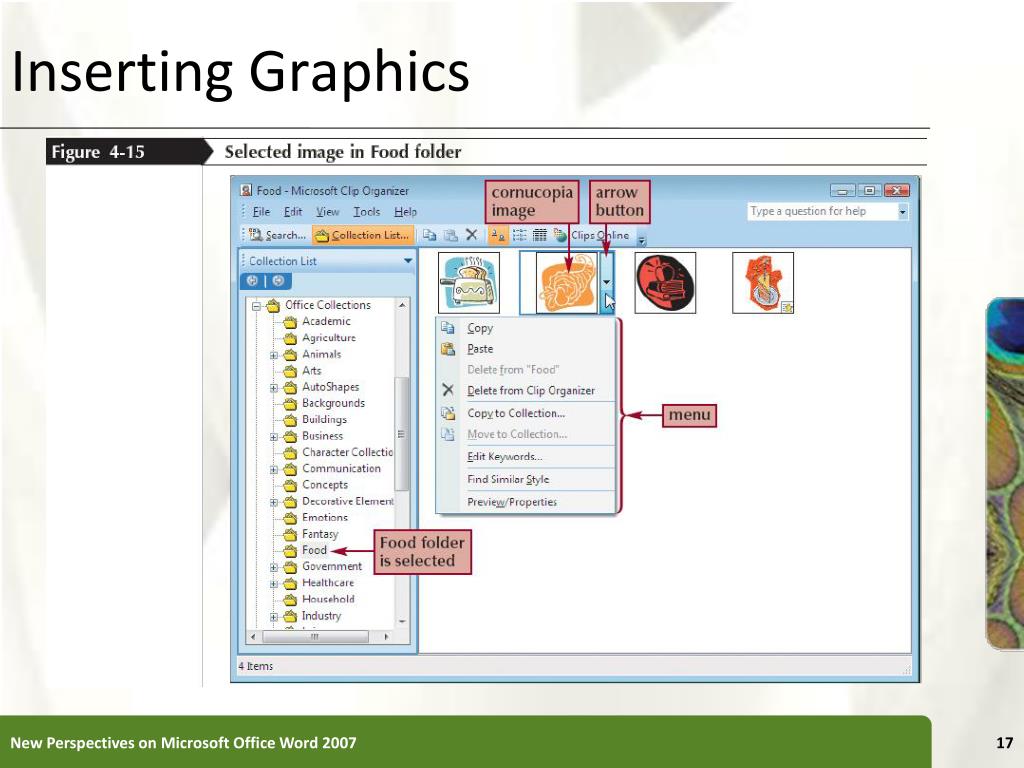Click the tree's horizontal scrollbar right arrow
The height and width of the screenshot is (768, 1024).
[387, 636]
